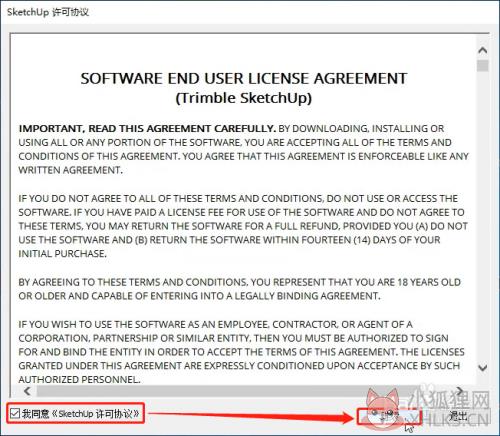Click the horizontal scrollbar right arrow
500x436 pixels.
point(460,391)
